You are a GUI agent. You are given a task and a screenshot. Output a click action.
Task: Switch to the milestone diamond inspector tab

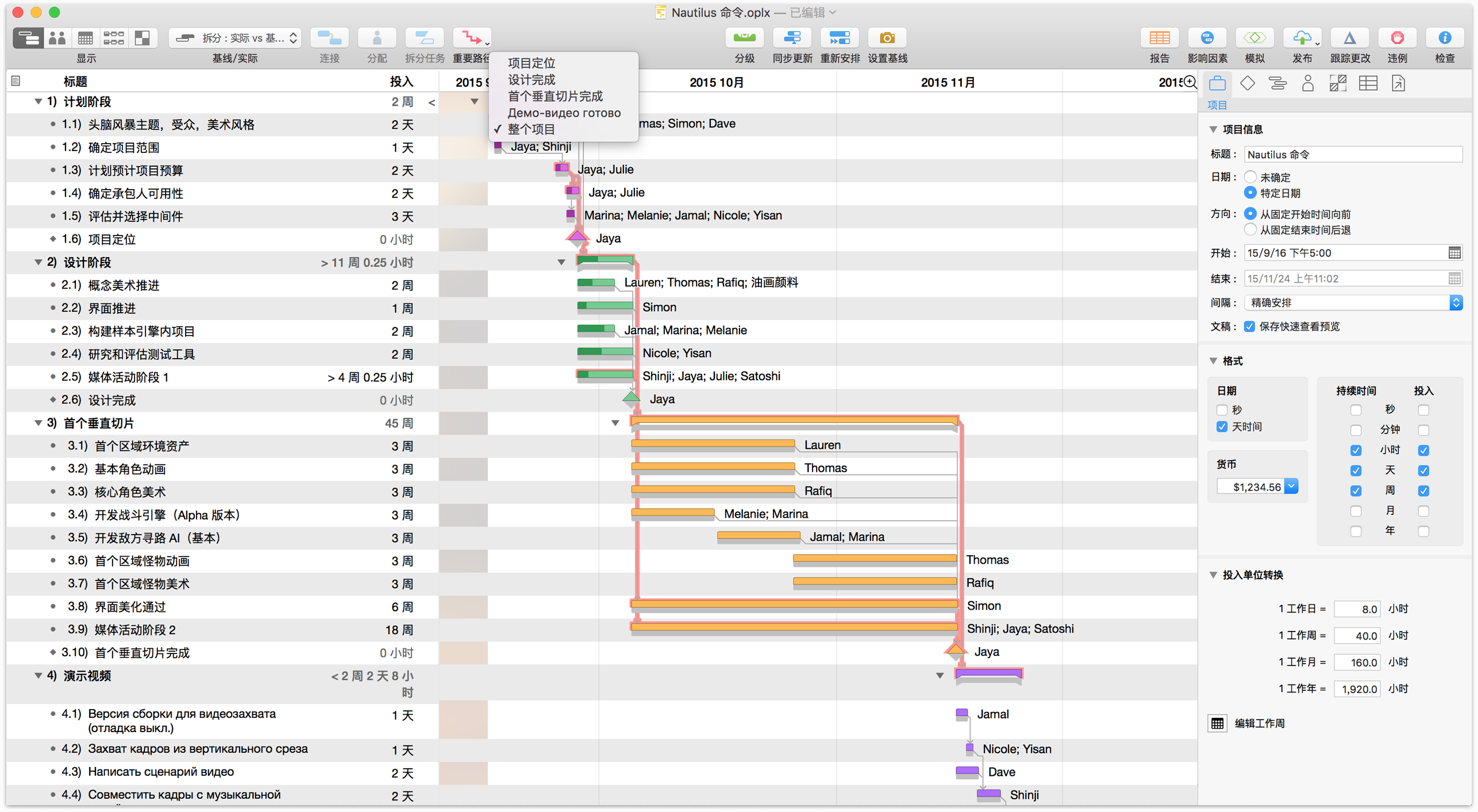point(1248,84)
